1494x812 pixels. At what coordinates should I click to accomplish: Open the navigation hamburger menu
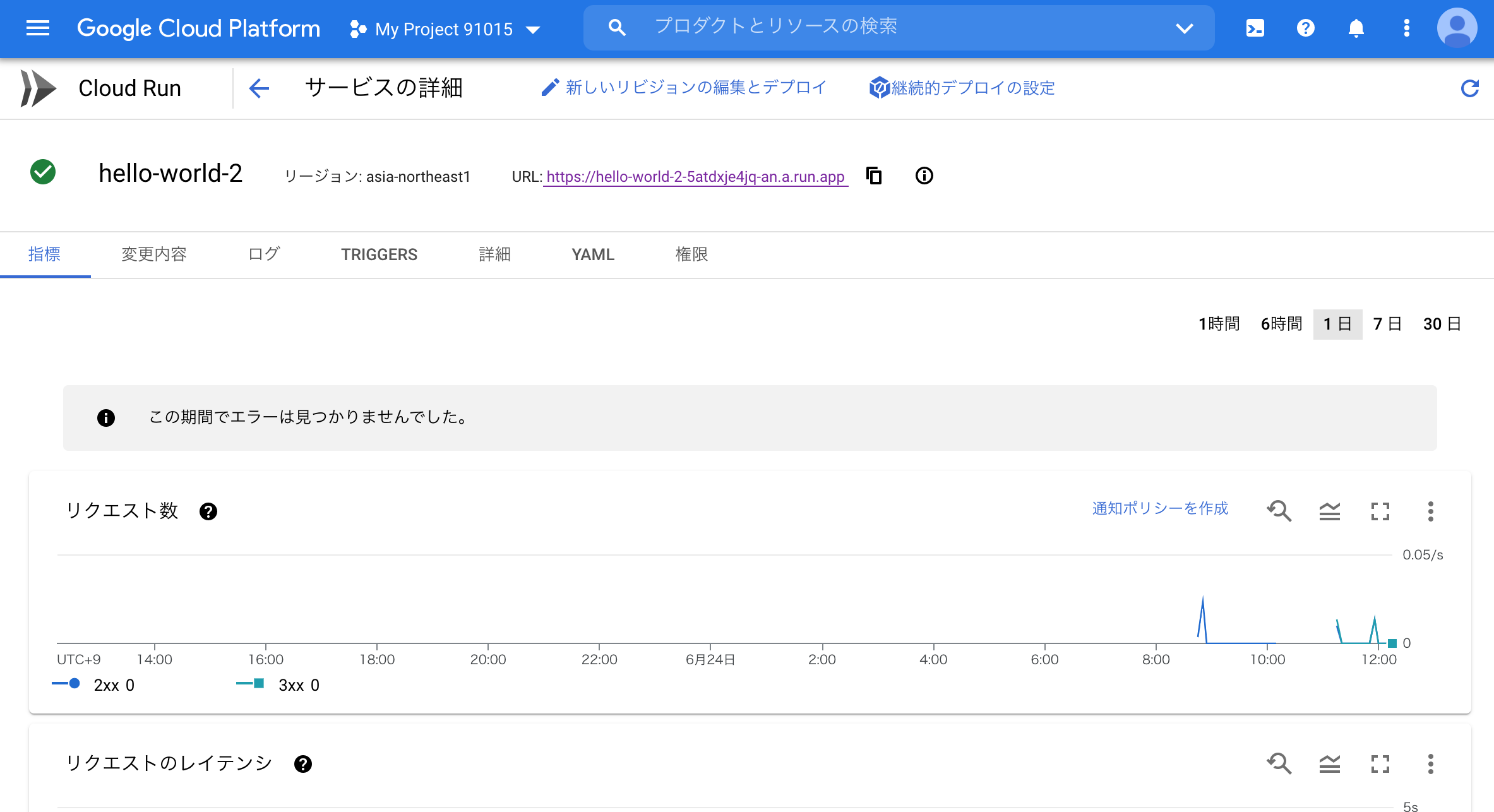click(37, 28)
